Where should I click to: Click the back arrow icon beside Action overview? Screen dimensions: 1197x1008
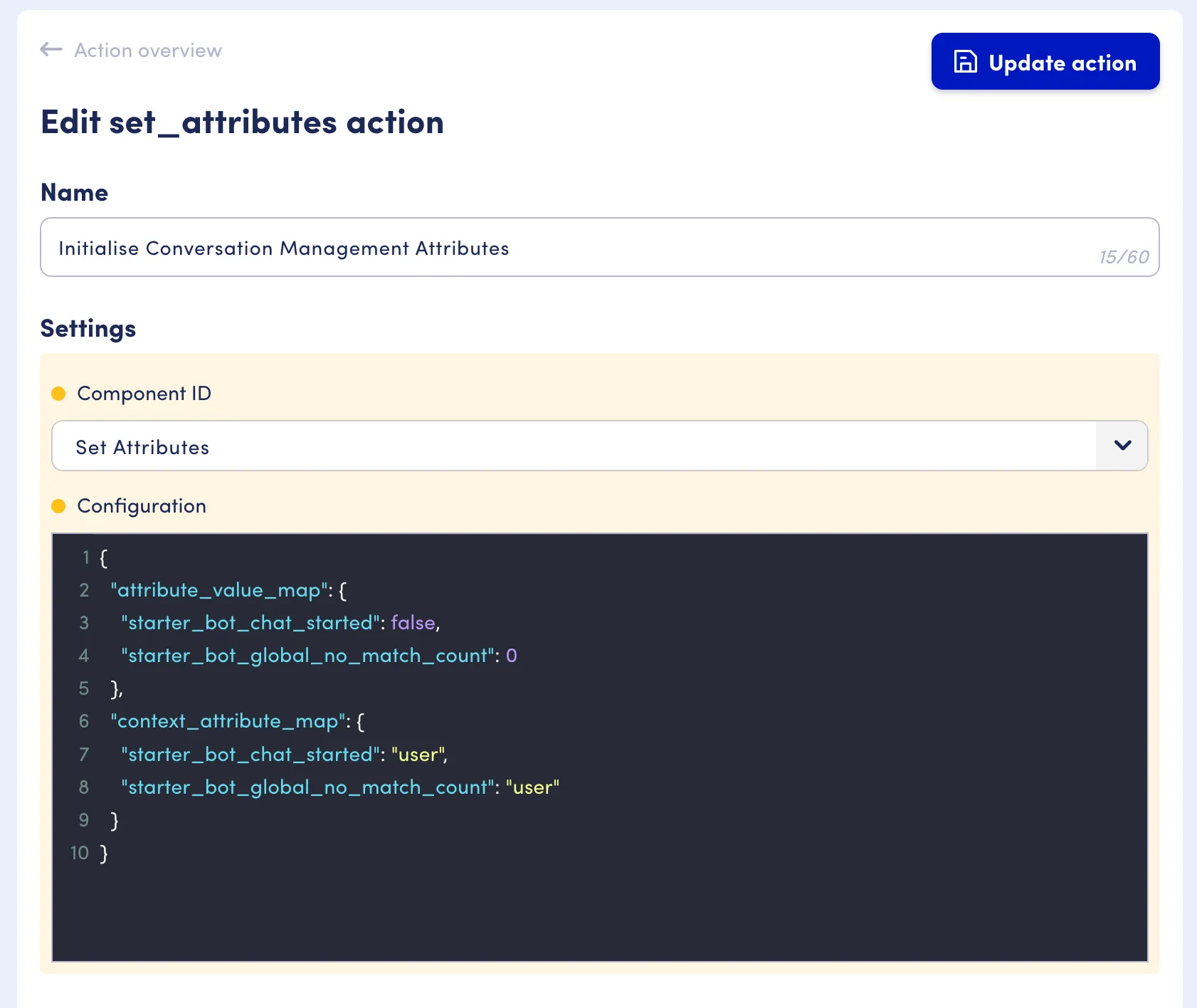click(x=51, y=50)
